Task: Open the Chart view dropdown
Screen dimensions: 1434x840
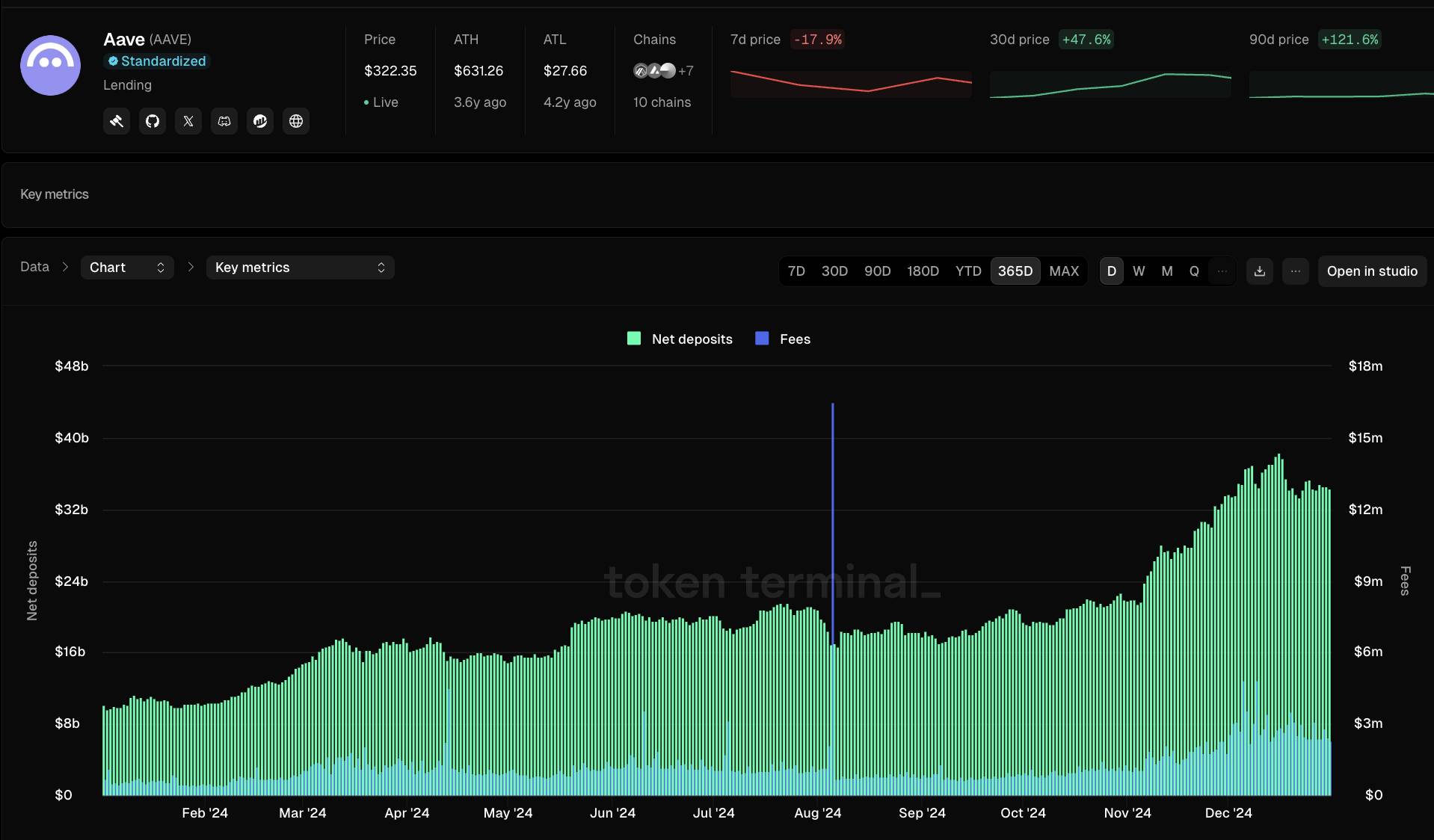Action: pyautogui.click(x=127, y=268)
